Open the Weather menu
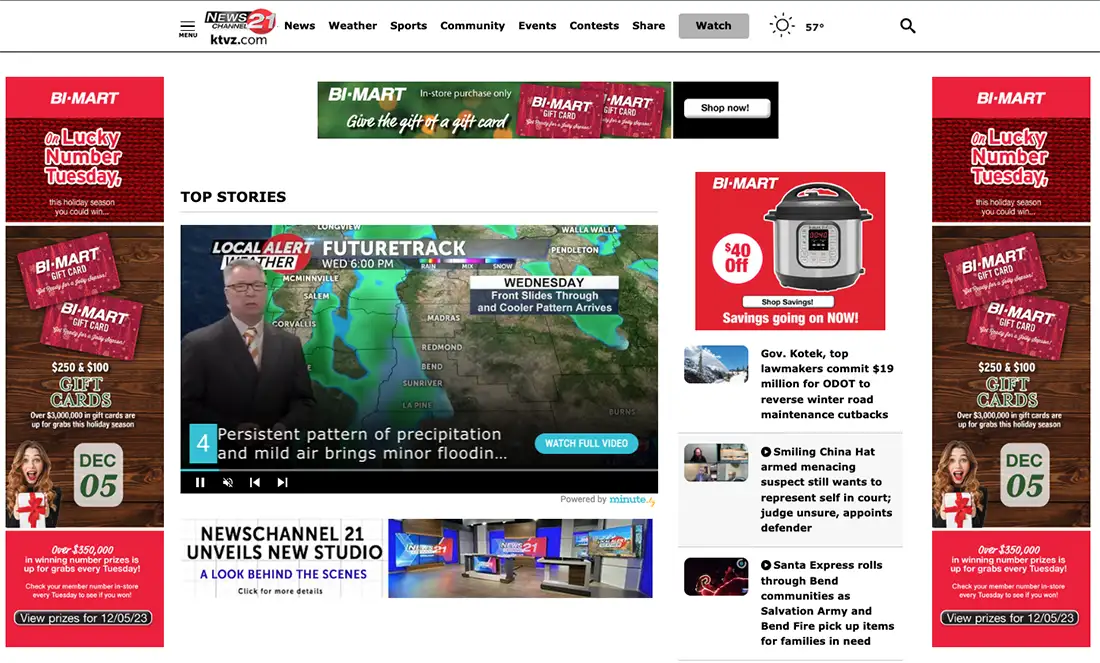The width and height of the screenshot is (1100, 663). (352, 25)
